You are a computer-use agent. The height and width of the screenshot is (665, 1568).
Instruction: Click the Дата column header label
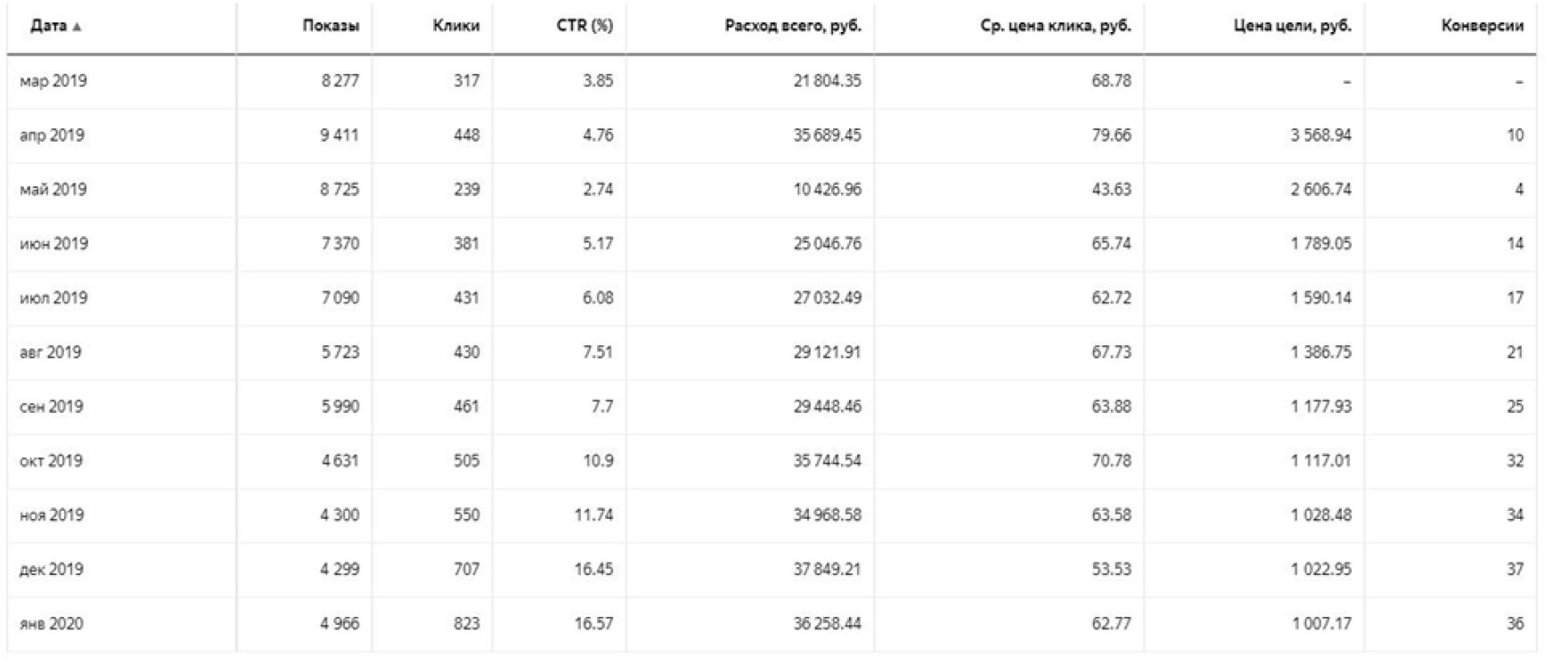coord(48,26)
